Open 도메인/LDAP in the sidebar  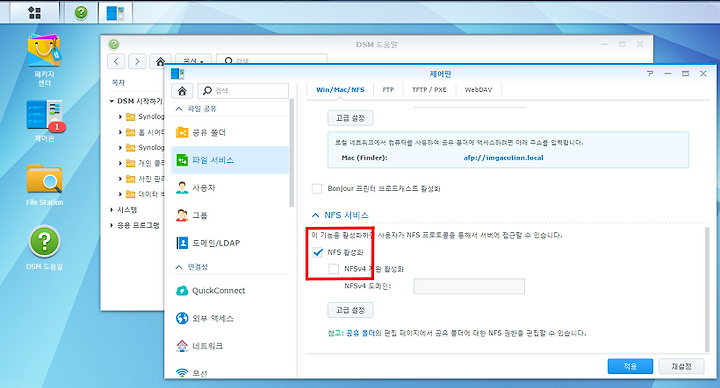click(230, 243)
